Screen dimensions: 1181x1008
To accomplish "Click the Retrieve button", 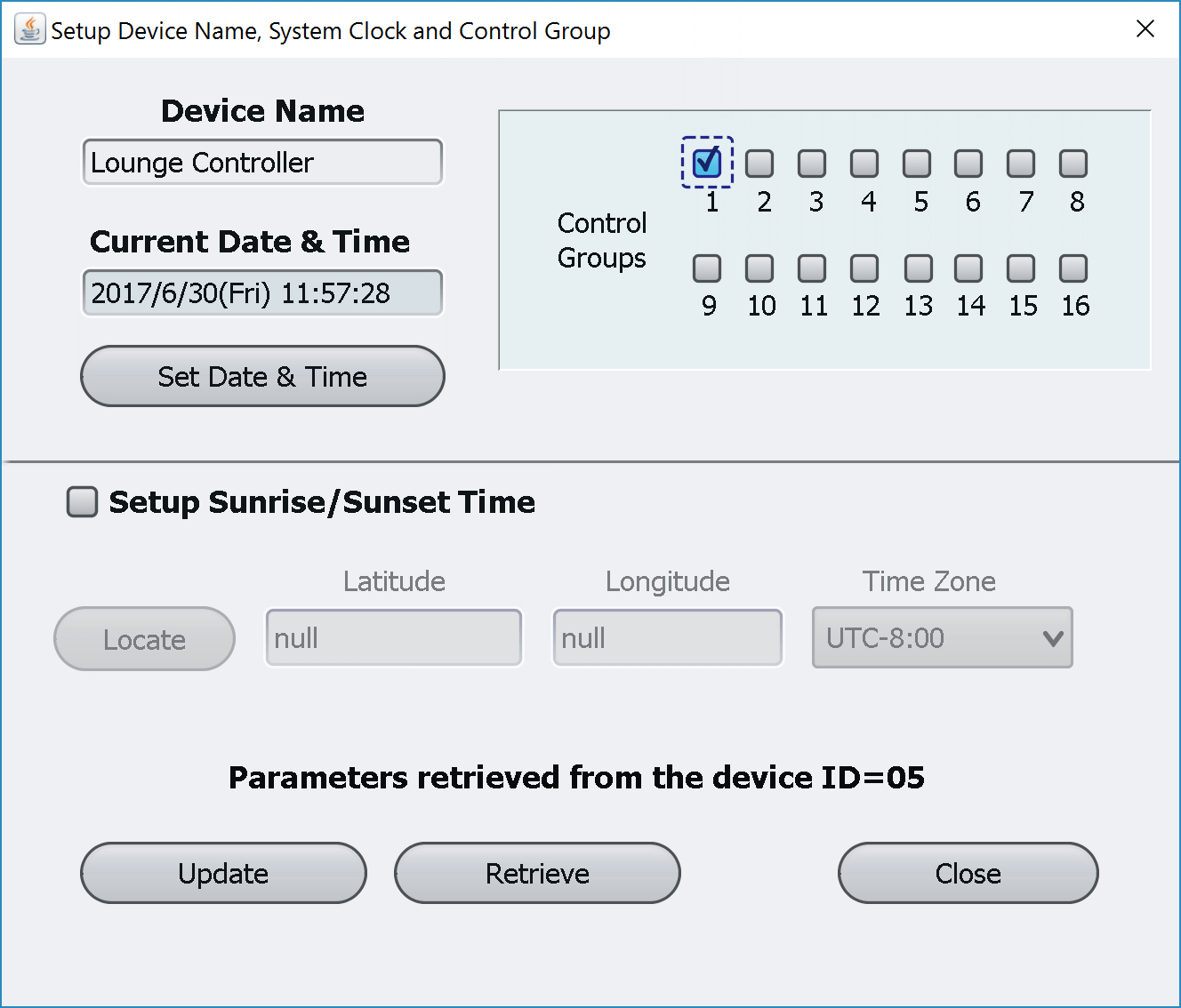I will 537,873.
